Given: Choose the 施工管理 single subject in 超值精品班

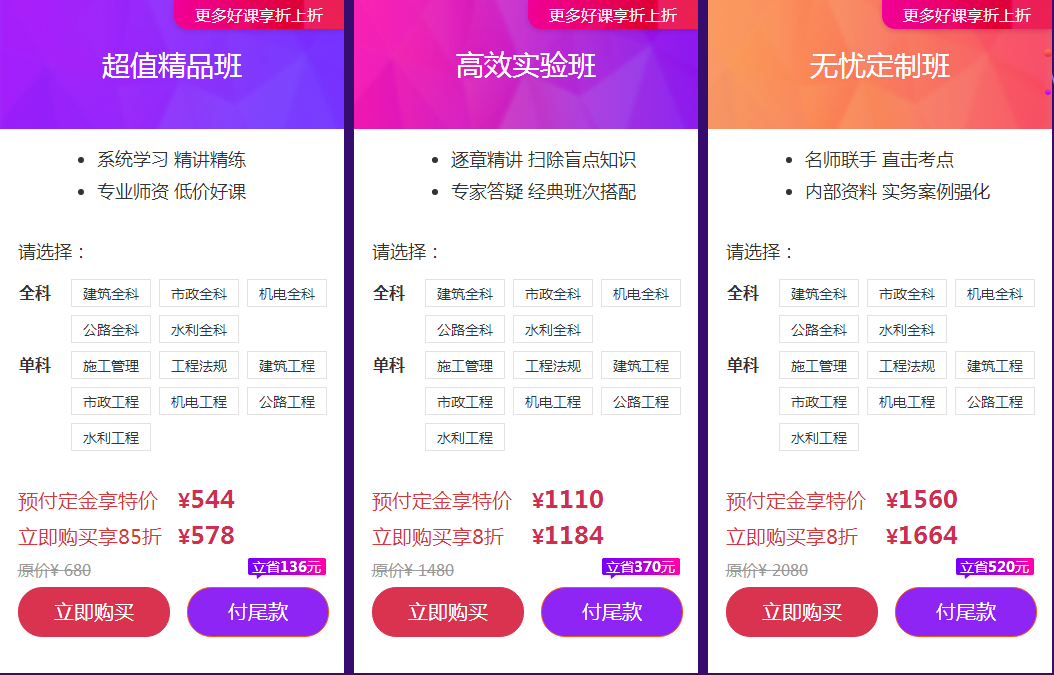Looking at the screenshot, I should coord(110,365).
